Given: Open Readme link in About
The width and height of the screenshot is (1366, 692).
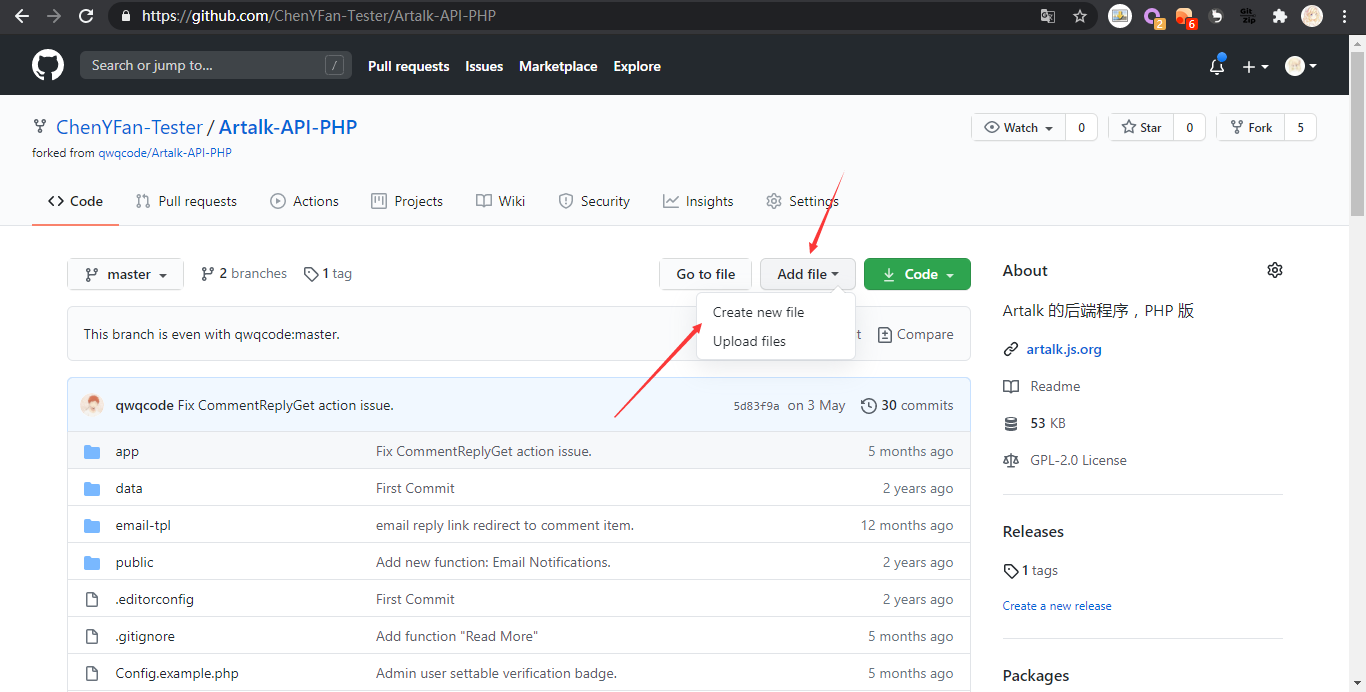Looking at the screenshot, I should click(1055, 386).
